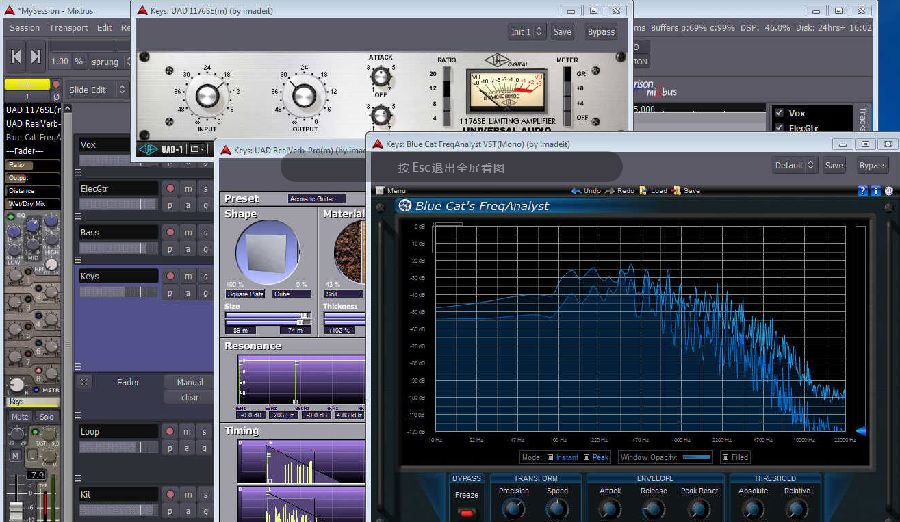Click Bypass in the FreqAnalyst window header

871,165
